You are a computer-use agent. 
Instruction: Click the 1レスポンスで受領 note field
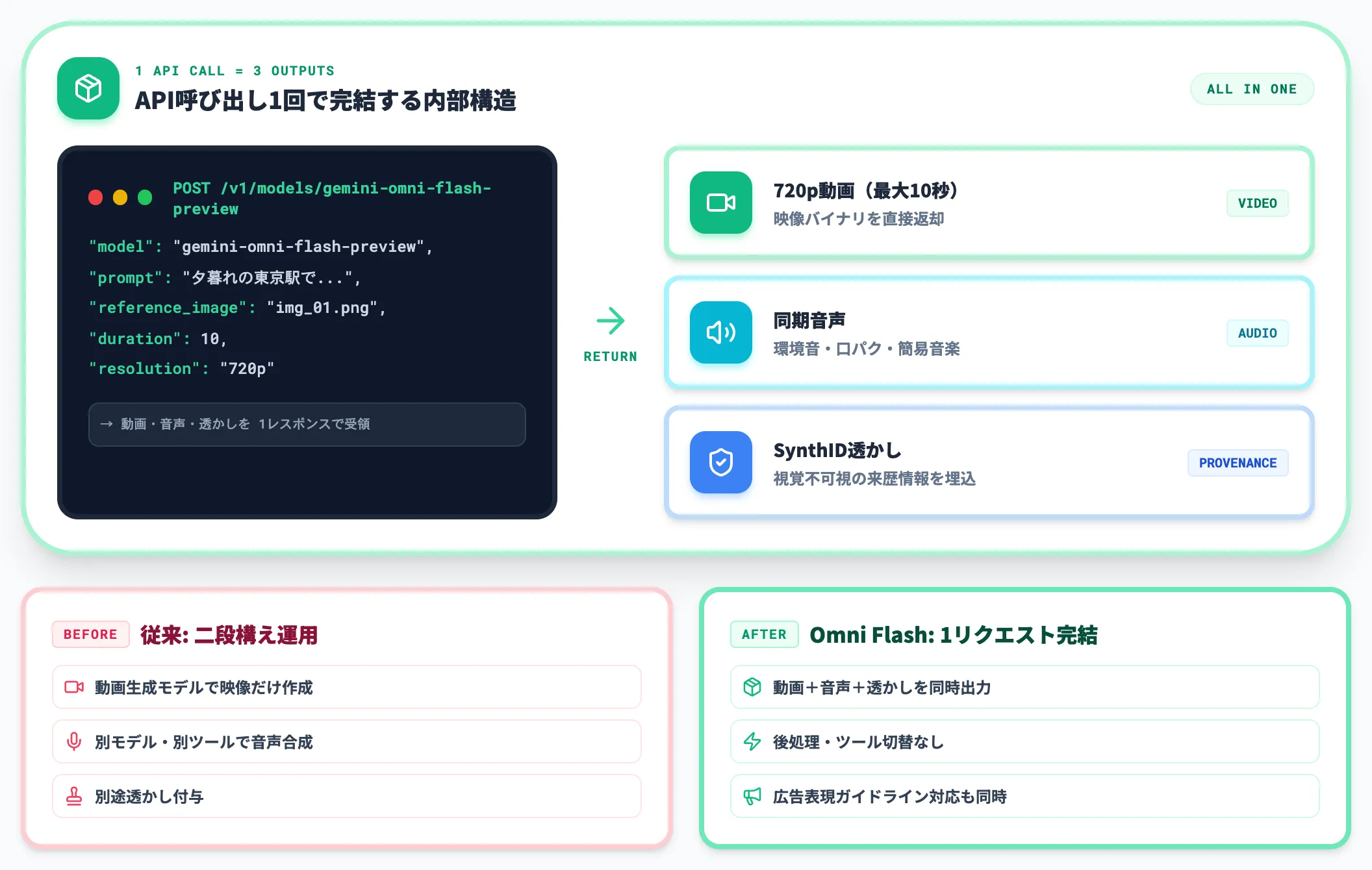tap(307, 424)
